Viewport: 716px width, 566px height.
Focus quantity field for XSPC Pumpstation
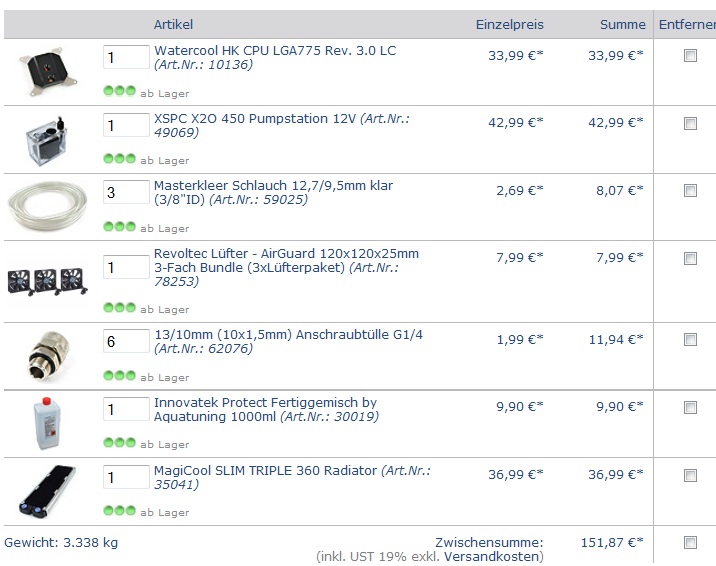tap(126, 125)
